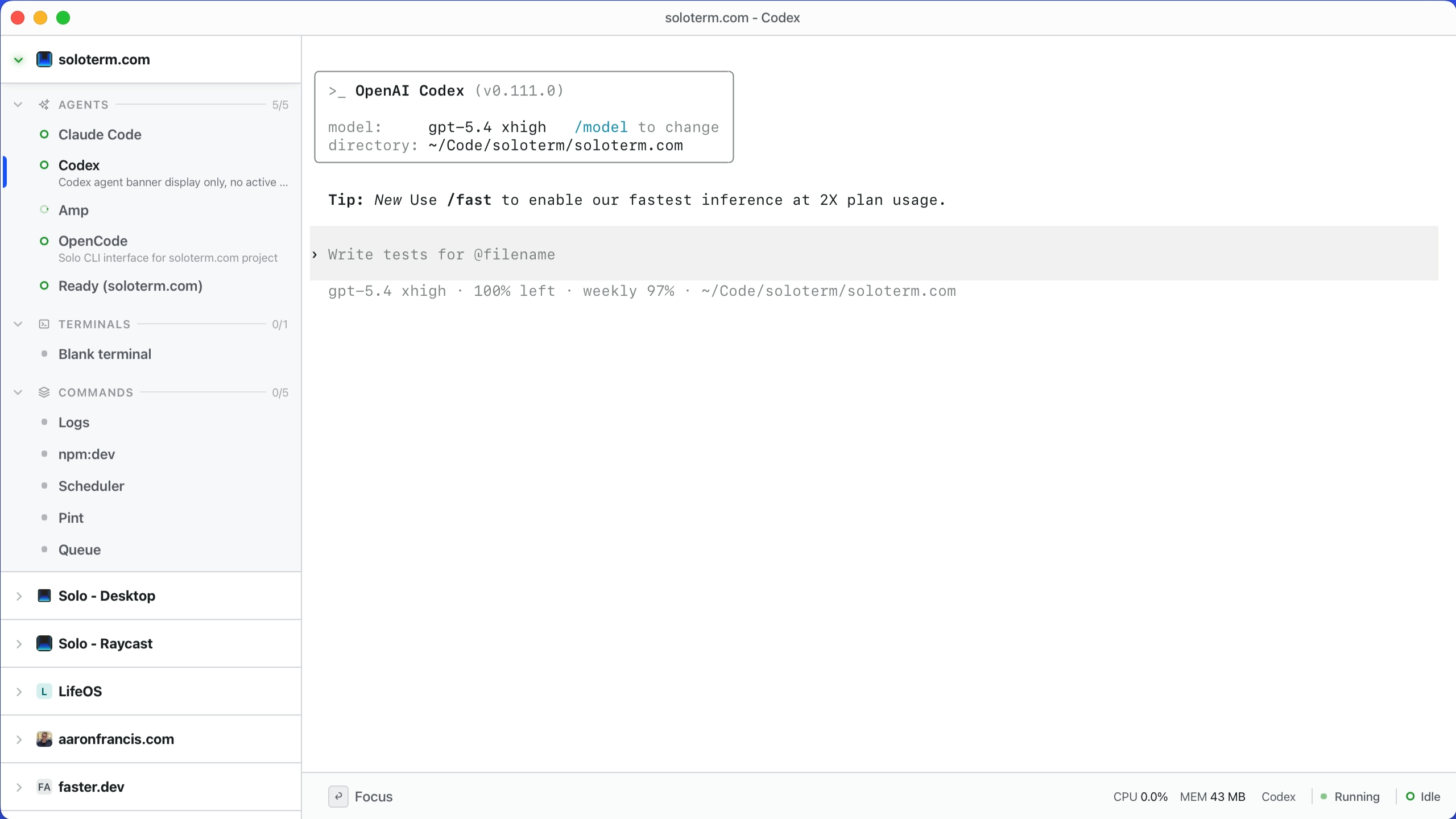
Task: Collapse the soloterm.com project
Action: [x=19, y=60]
